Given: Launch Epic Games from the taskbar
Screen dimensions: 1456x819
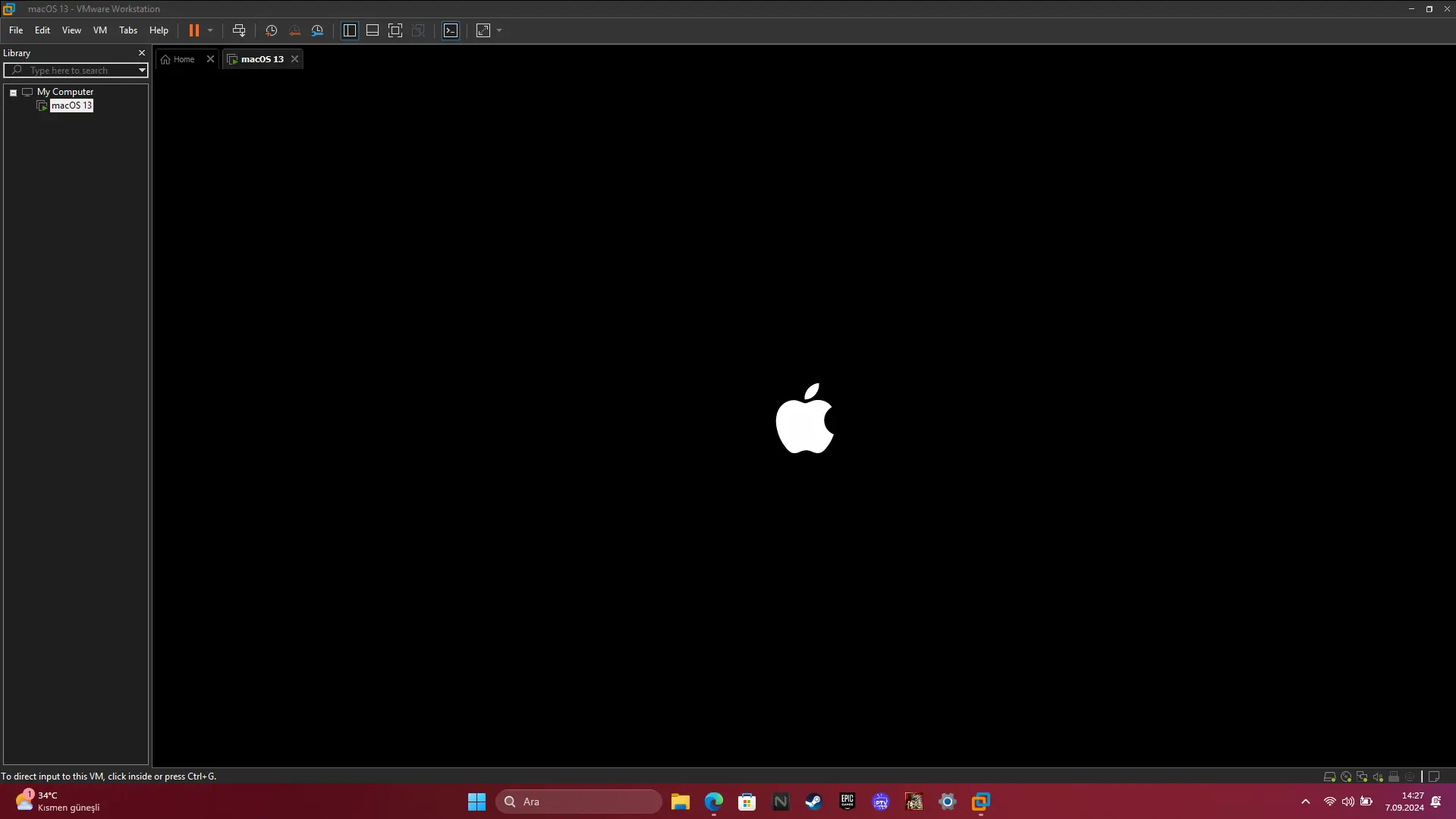Looking at the screenshot, I should (x=847, y=802).
